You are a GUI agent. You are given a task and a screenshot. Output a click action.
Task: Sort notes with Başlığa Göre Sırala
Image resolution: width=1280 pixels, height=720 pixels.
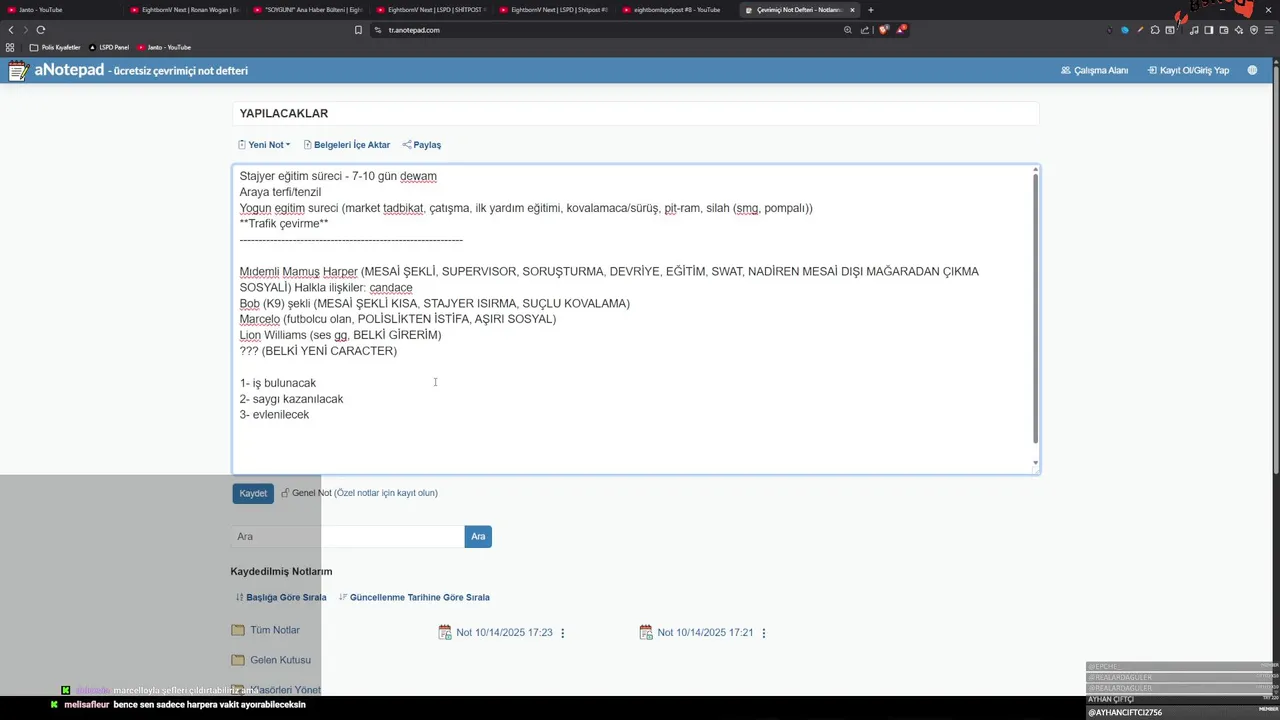pos(281,597)
